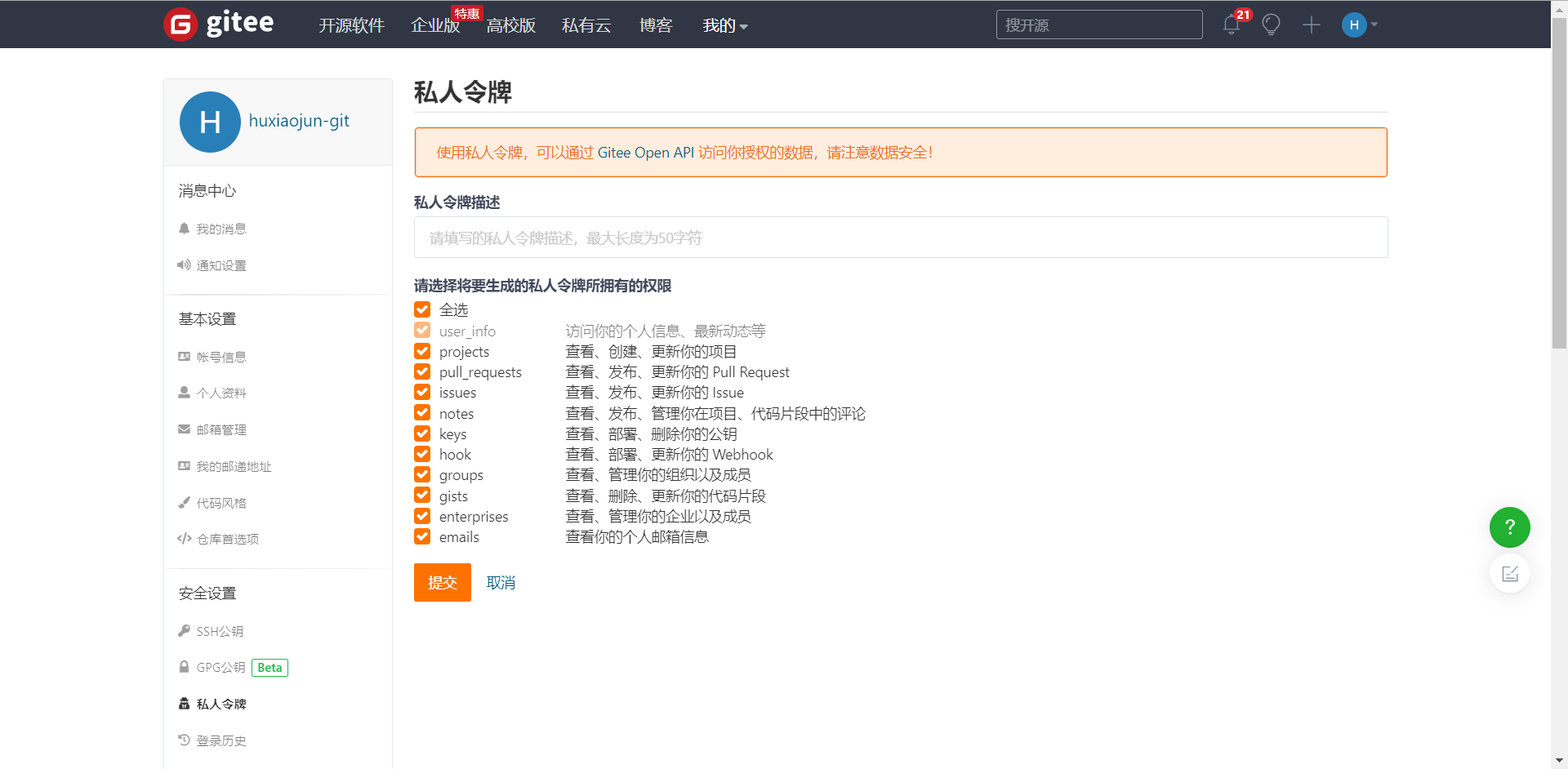This screenshot has height=769, width=1568.
Task: Open 开源软件 in top navigation
Action: [x=351, y=26]
